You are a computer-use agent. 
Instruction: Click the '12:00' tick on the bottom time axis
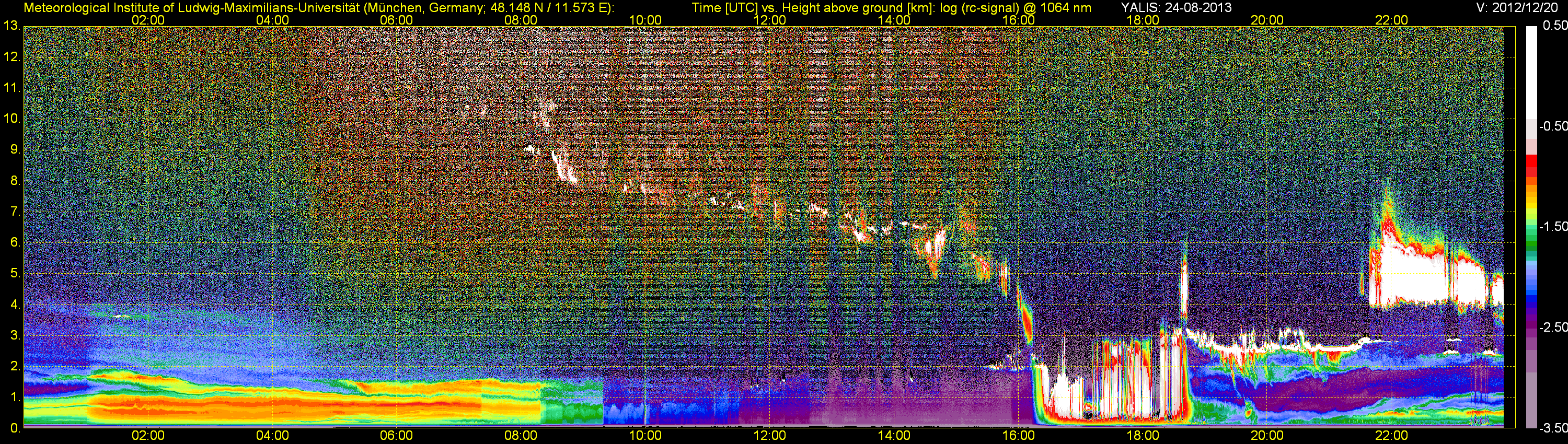769,436
